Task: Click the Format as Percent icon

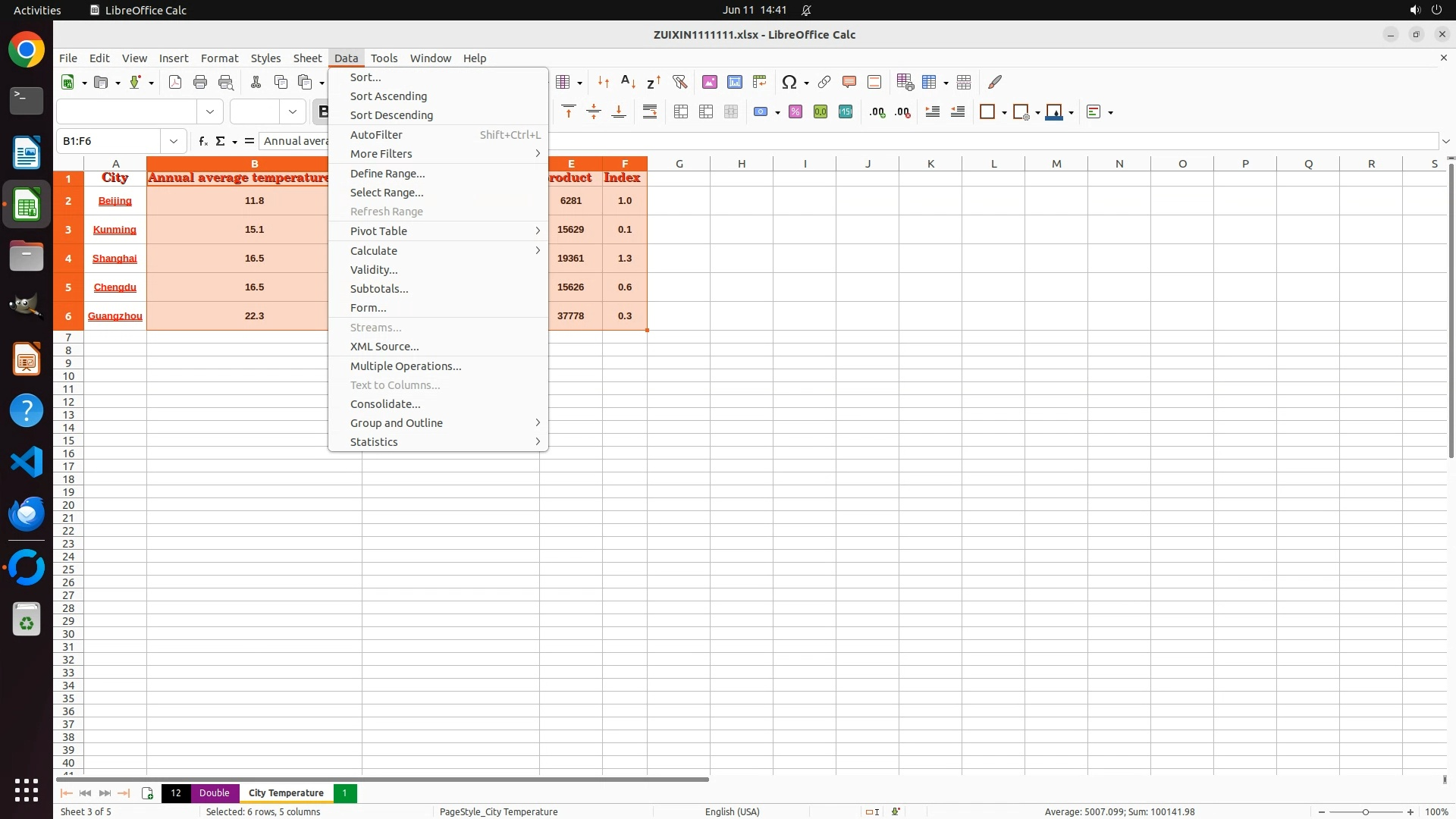Action: point(795,112)
